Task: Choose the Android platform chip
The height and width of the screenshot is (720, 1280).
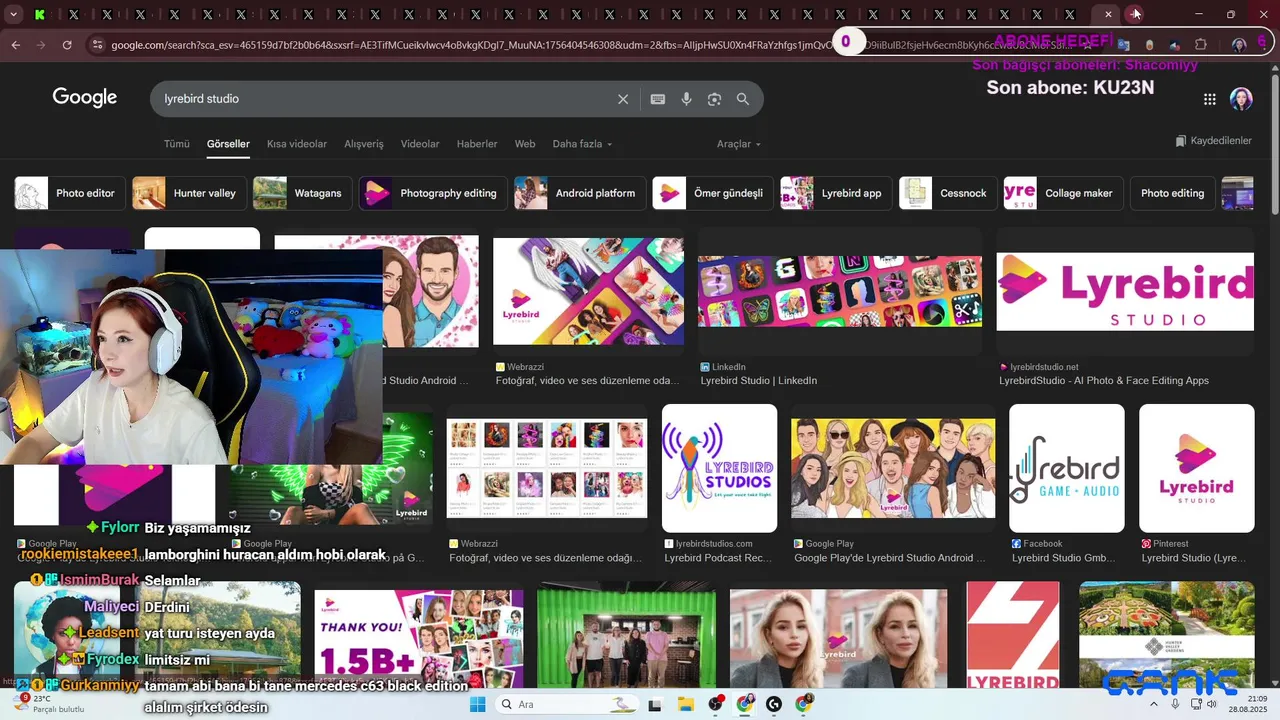Action: click(x=579, y=193)
